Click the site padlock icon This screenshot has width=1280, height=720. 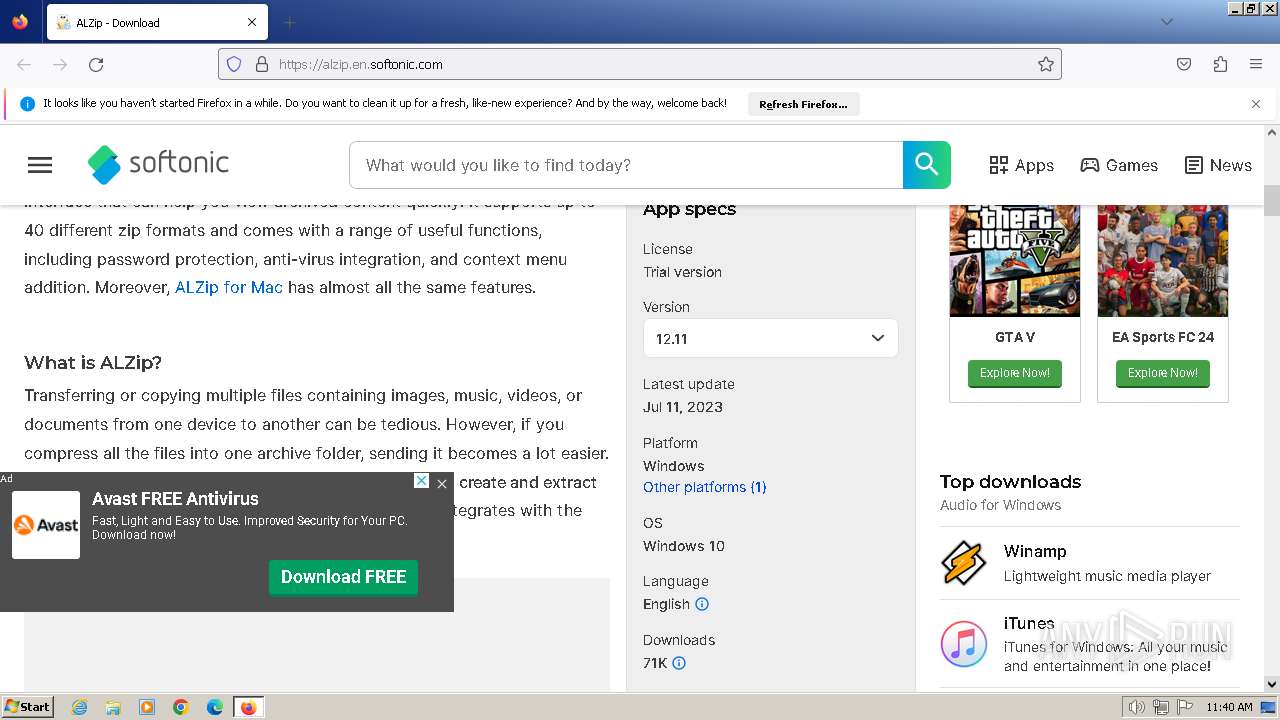[x=262, y=64]
